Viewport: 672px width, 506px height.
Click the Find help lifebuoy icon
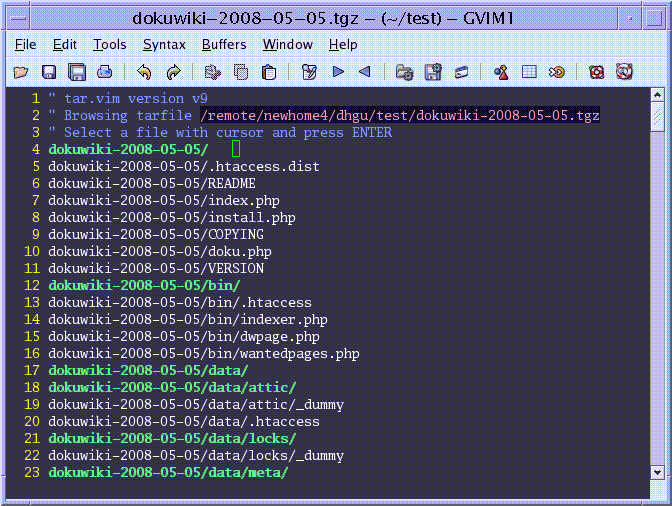(x=624, y=72)
